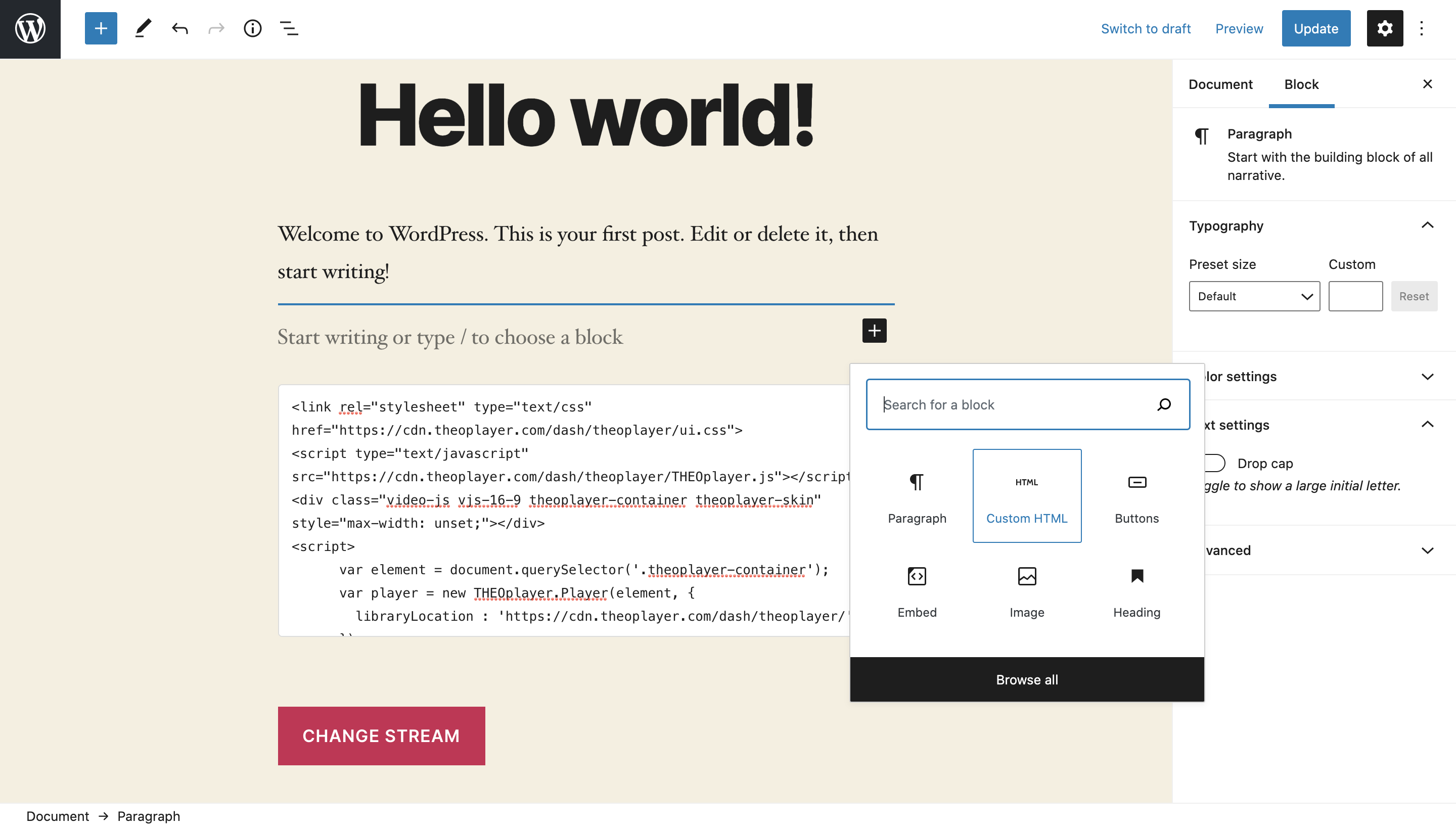Toggle the settings gear sidebar

(x=1384, y=28)
